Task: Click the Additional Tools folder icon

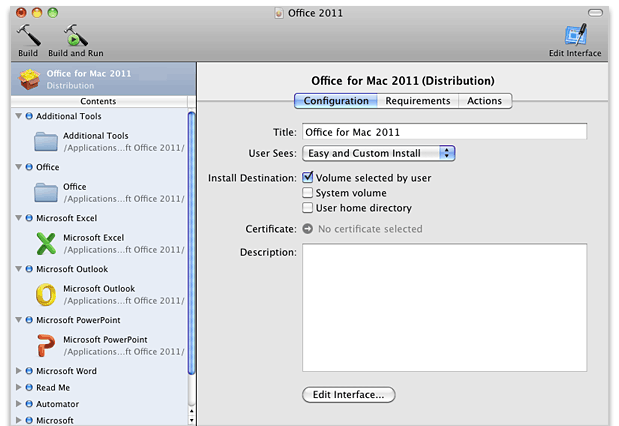Action: (46, 142)
